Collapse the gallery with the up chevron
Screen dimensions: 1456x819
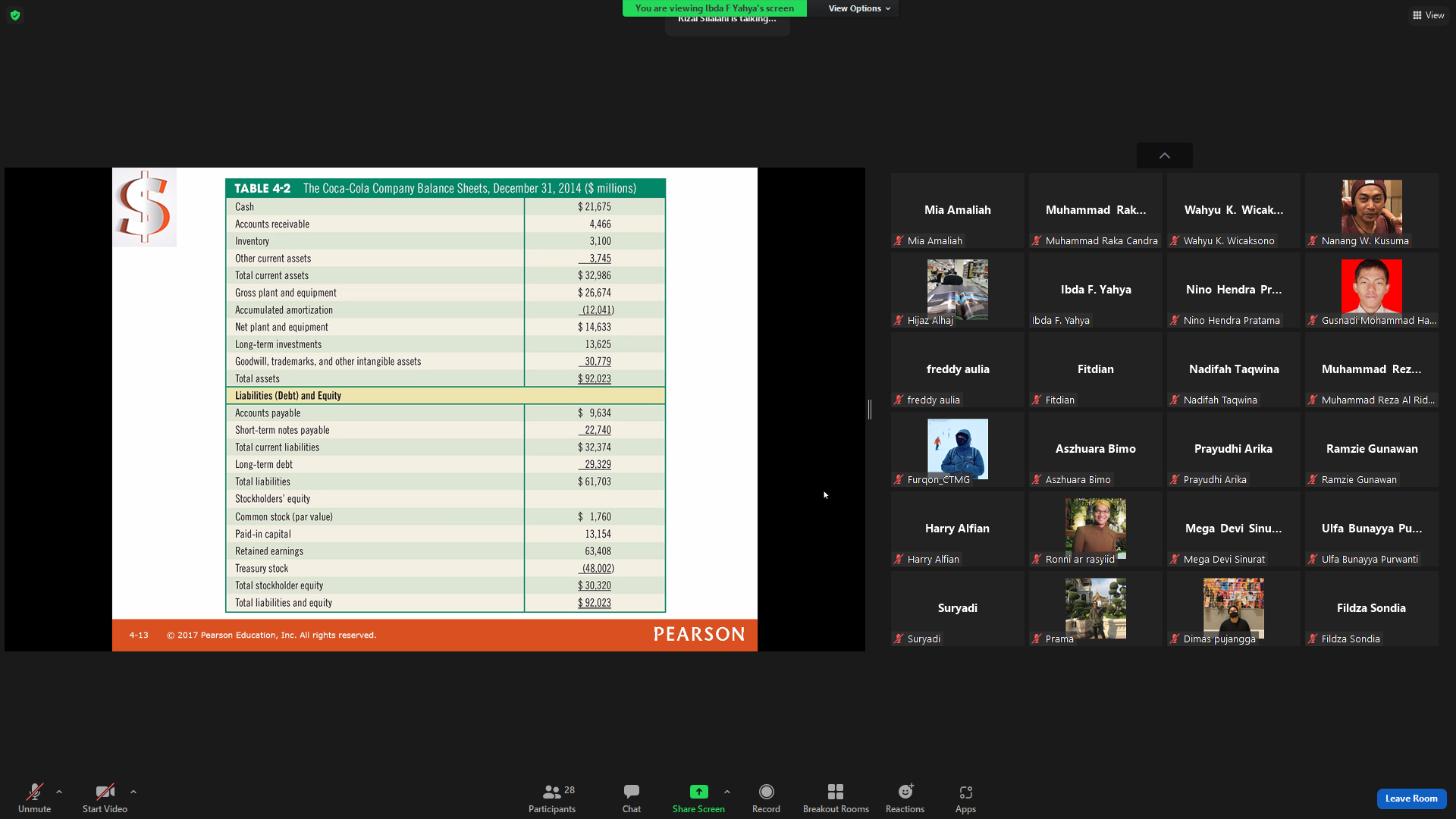pyautogui.click(x=1165, y=155)
